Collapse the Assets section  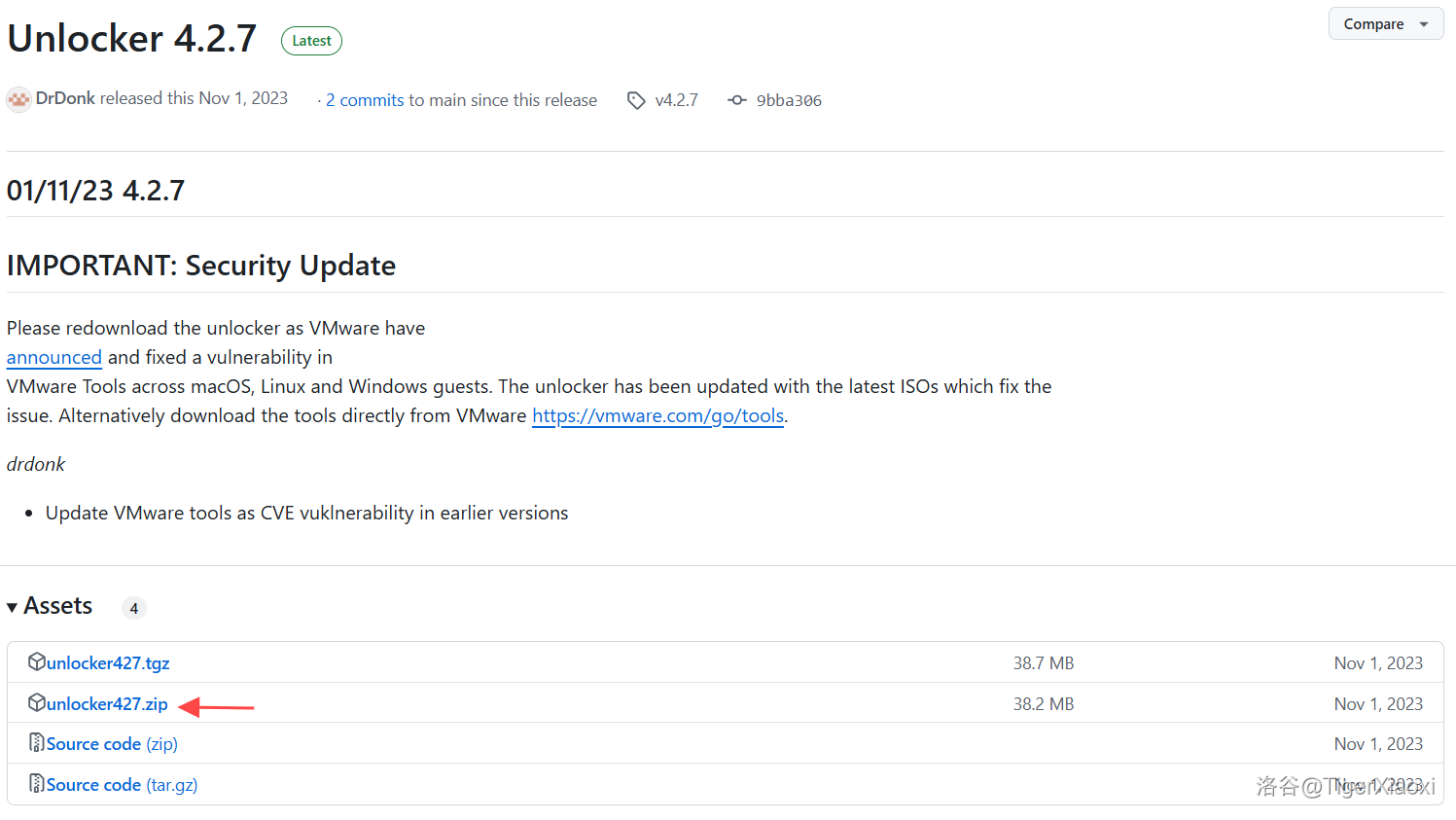pyautogui.click(x=13, y=607)
